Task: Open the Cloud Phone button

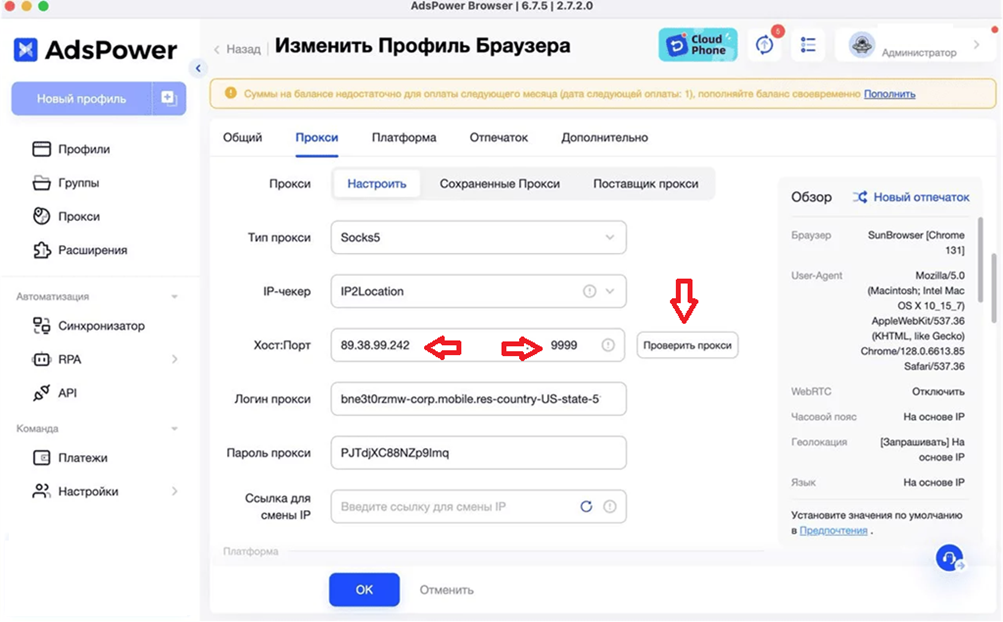Action: (698, 45)
